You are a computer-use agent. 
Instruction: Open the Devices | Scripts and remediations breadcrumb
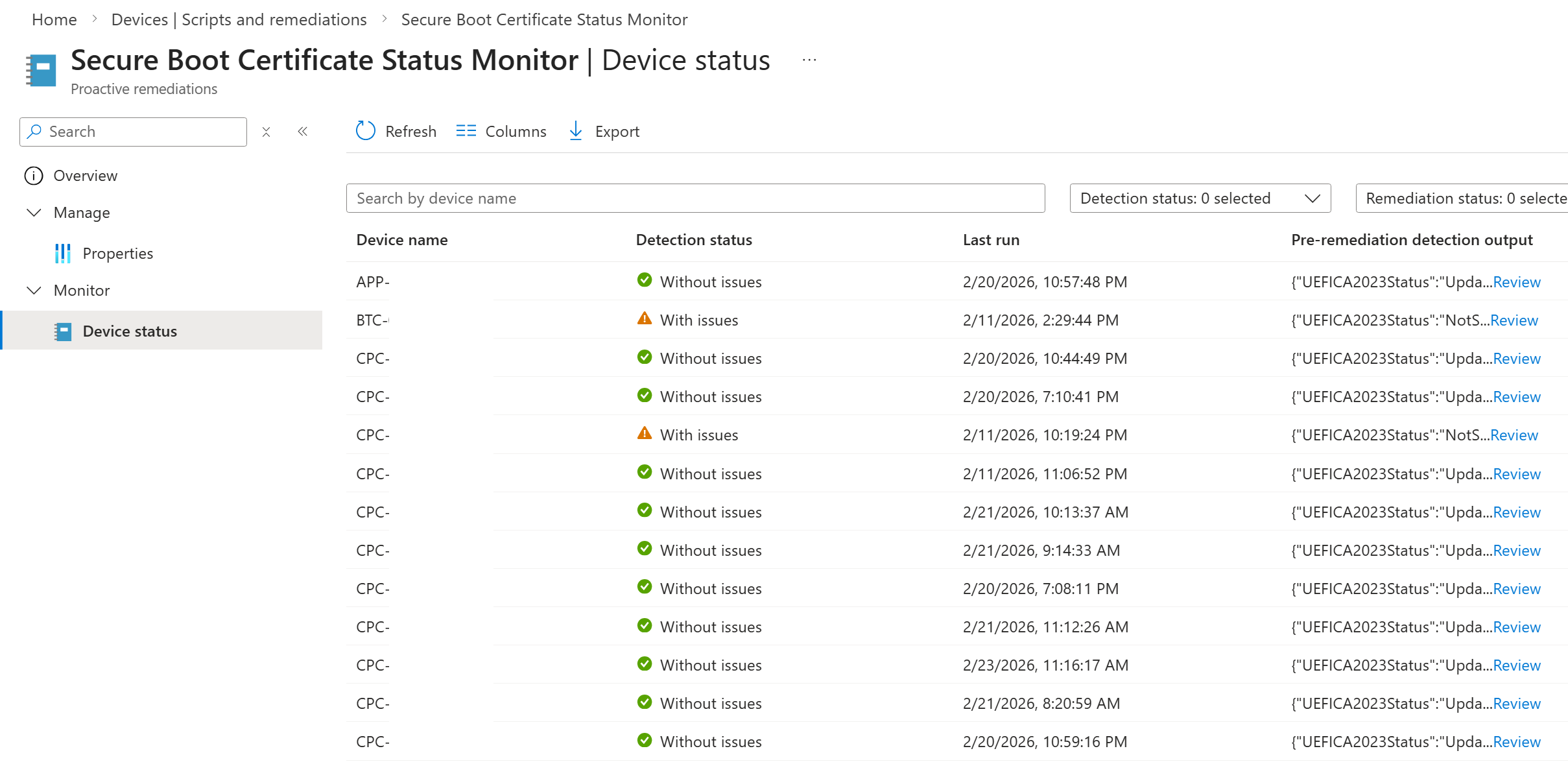pos(238,19)
